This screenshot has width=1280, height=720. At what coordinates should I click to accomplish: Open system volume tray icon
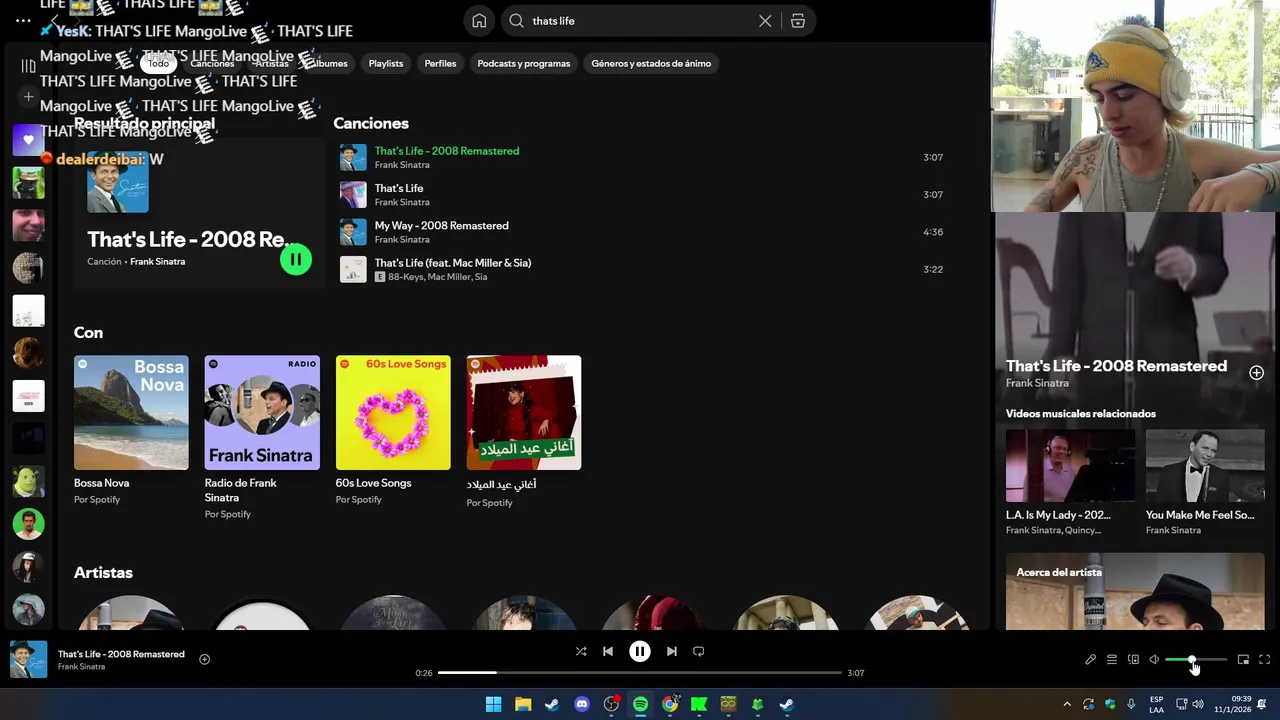pos(1198,704)
